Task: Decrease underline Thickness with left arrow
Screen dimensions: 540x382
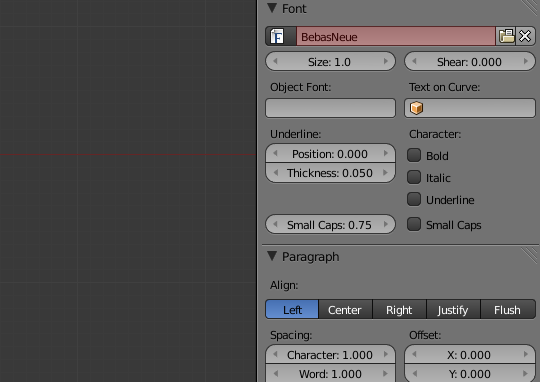Action: point(275,172)
